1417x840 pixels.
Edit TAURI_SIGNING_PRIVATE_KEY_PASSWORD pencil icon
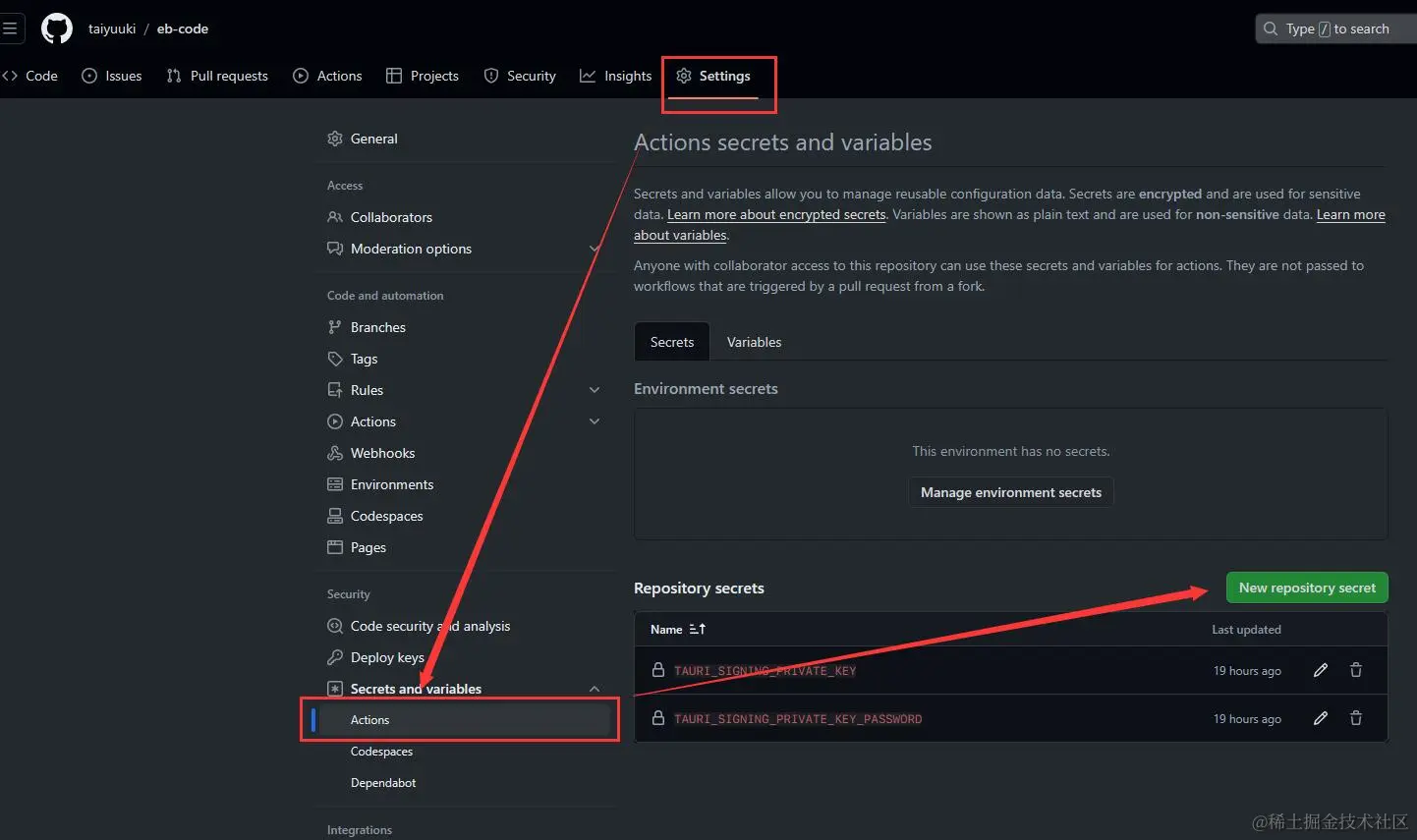click(x=1321, y=718)
